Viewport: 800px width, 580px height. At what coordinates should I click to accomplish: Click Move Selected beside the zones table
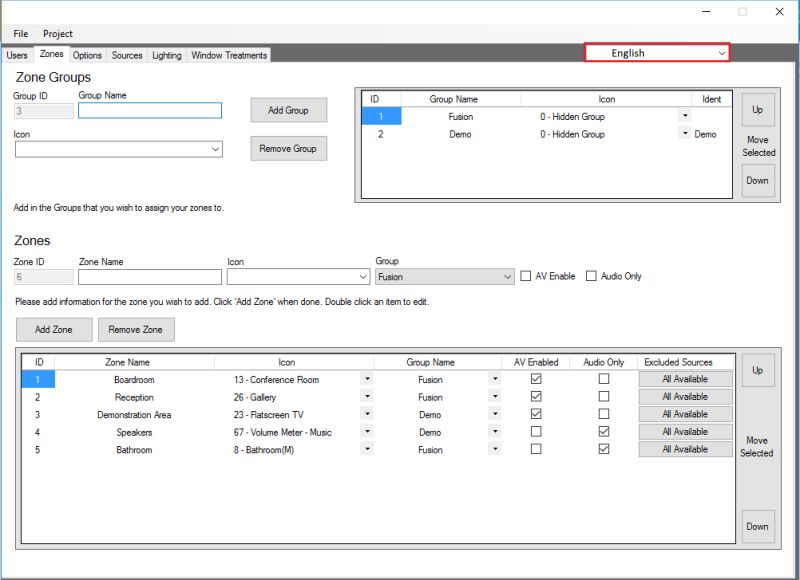point(757,446)
